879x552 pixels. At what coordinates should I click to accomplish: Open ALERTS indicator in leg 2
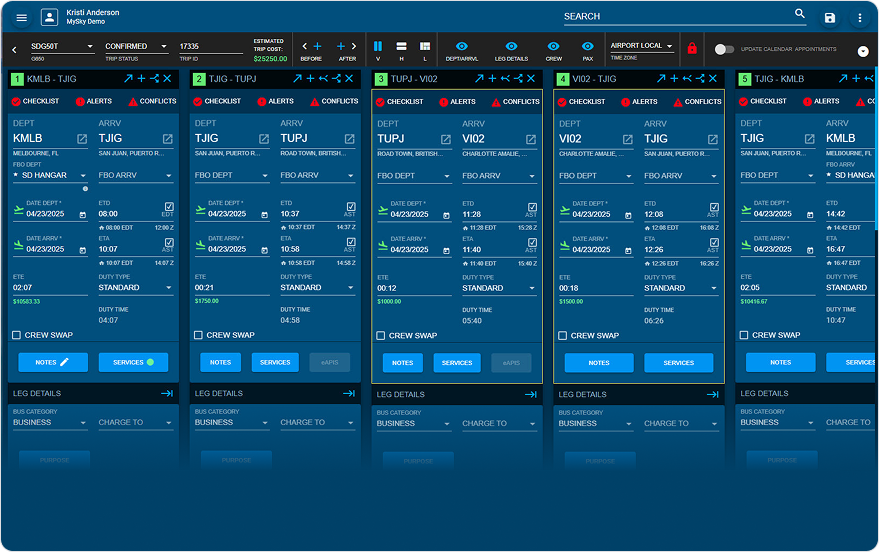(x=275, y=101)
